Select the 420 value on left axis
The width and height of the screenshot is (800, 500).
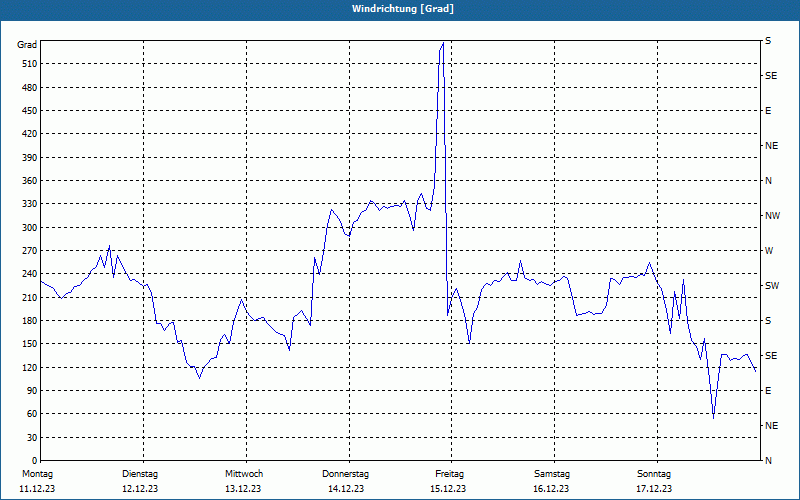coord(30,134)
